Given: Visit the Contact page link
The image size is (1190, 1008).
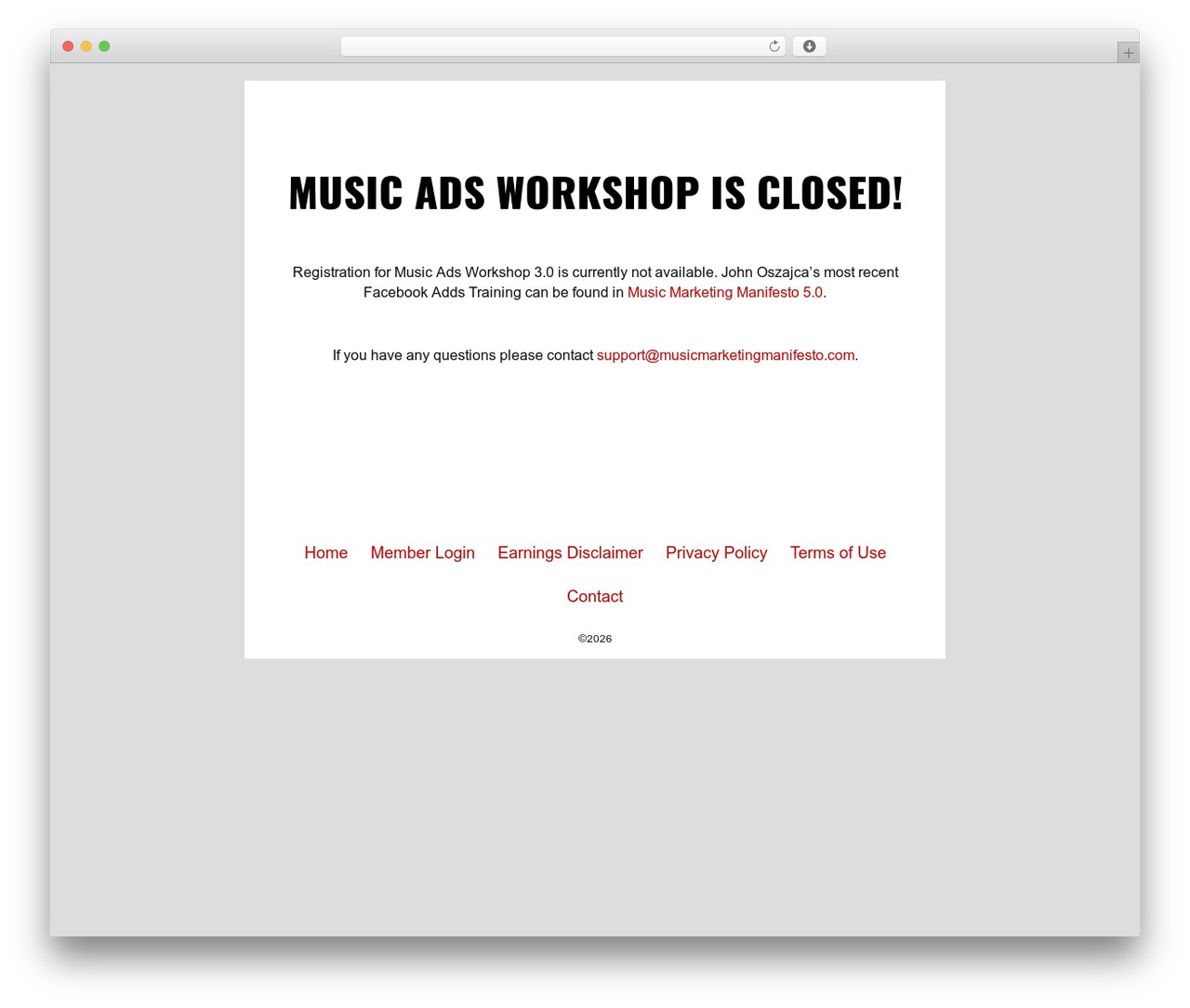Looking at the screenshot, I should point(595,596).
